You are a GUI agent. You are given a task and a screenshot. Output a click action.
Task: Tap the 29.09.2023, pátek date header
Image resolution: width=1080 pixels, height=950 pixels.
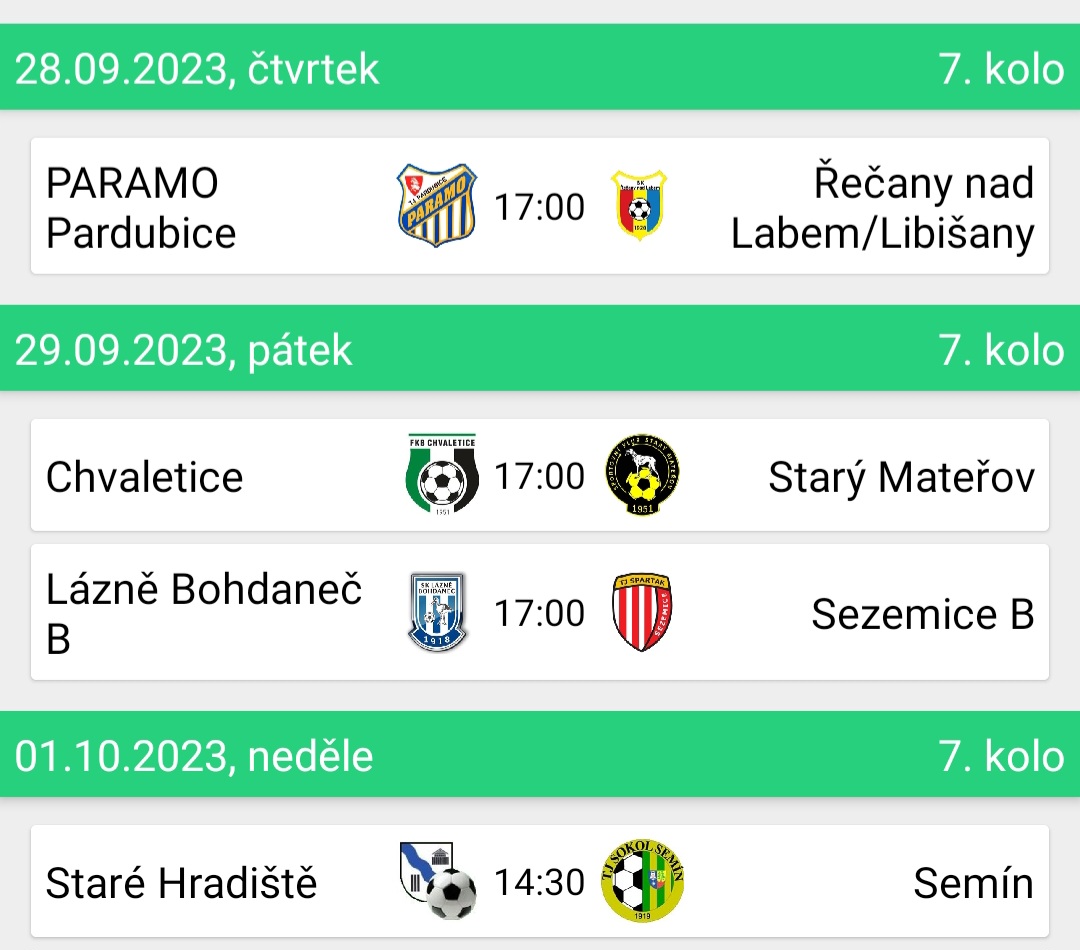pos(183,350)
